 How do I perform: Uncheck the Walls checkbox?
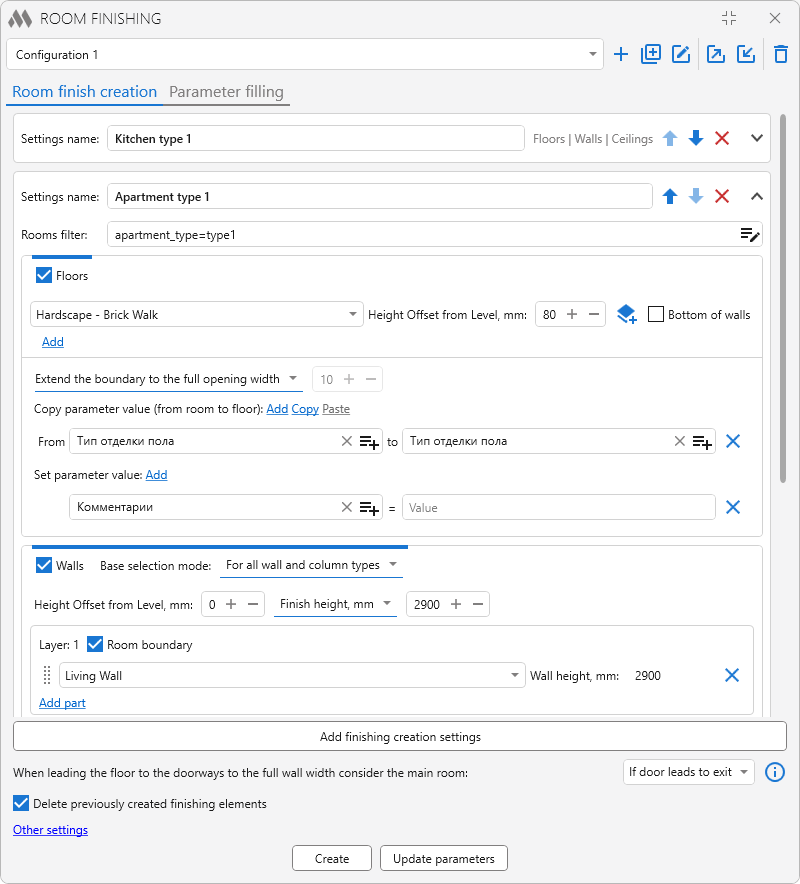click(43, 565)
